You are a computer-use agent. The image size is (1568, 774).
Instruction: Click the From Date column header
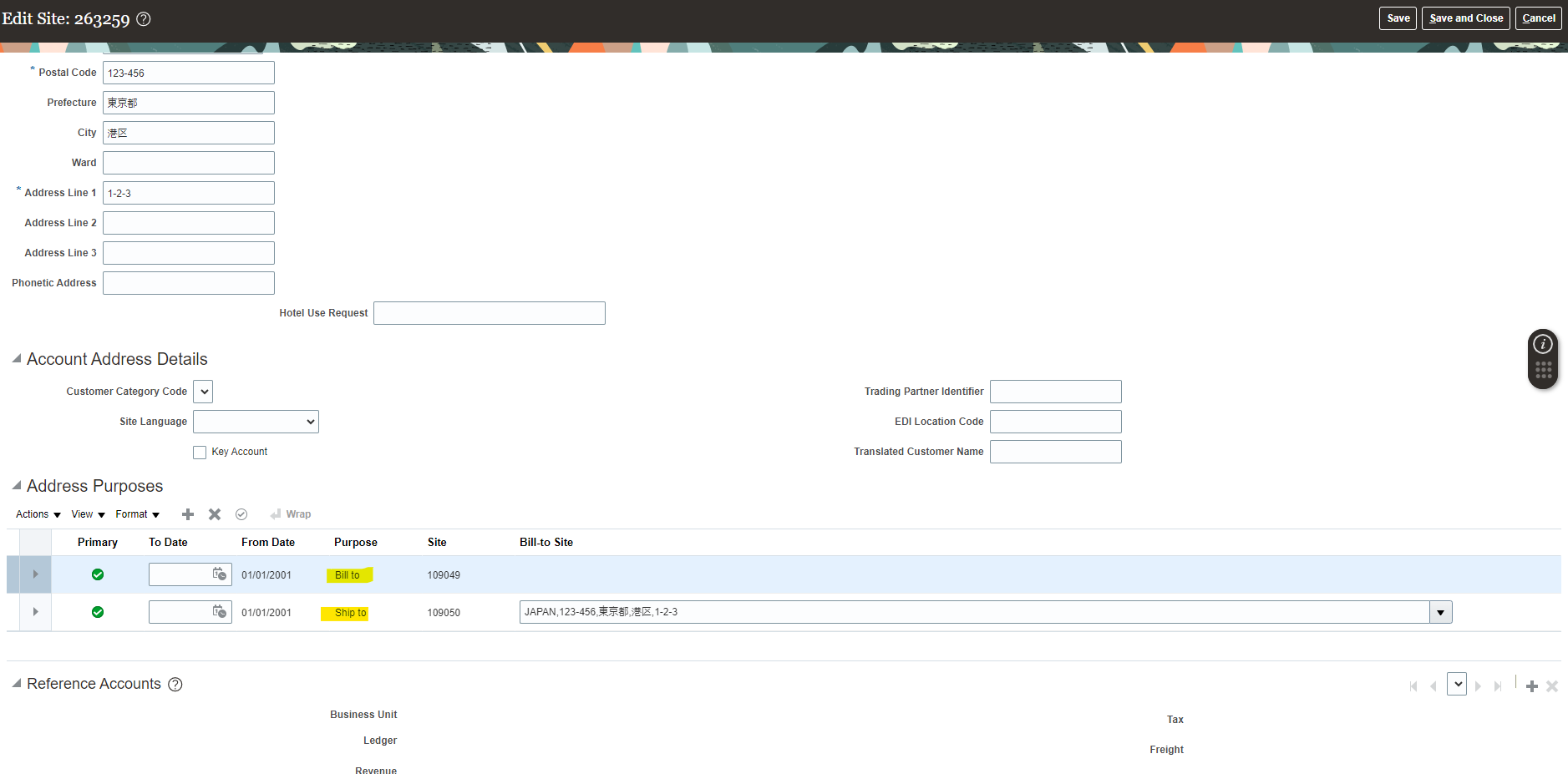(x=268, y=543)
